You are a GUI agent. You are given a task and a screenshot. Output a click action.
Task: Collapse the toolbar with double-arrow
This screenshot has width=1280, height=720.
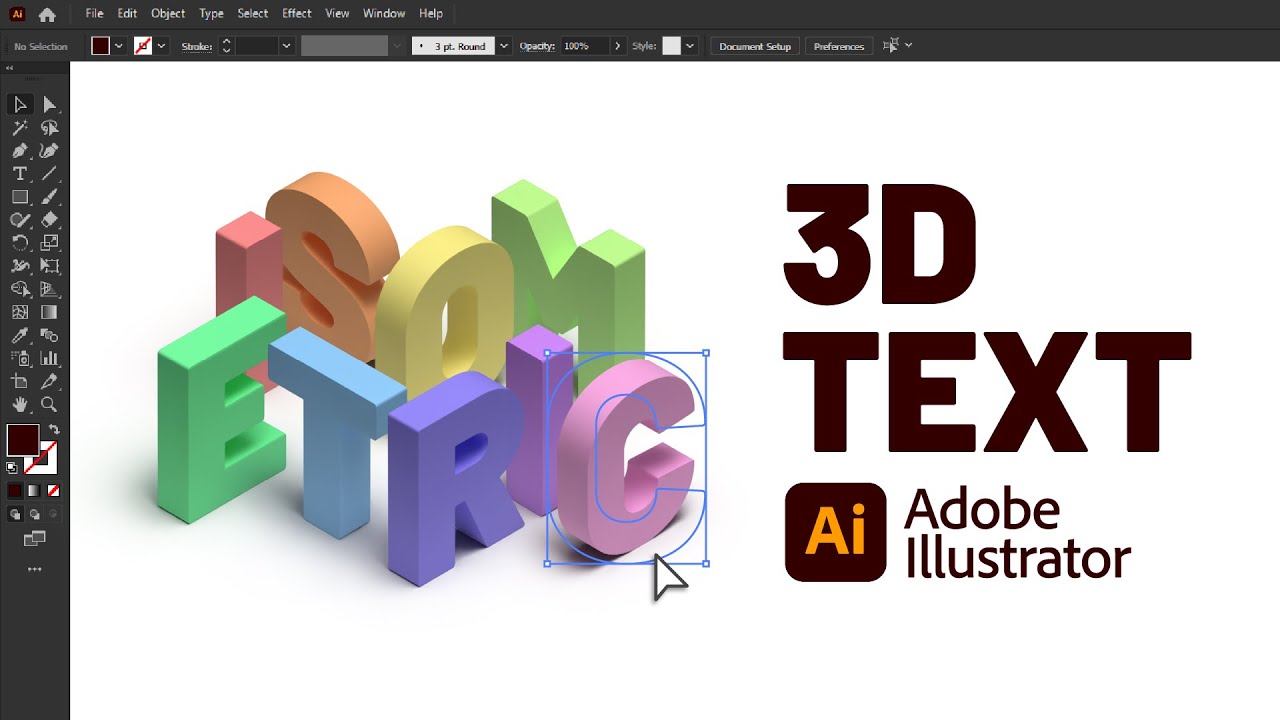click(10, 68)
